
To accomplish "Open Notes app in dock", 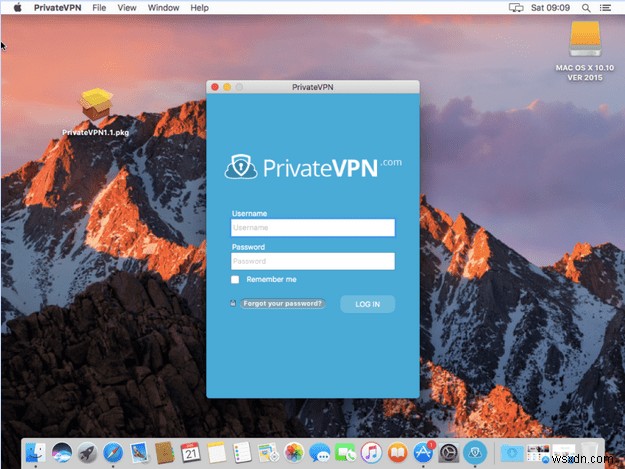I will pos(216,453).
